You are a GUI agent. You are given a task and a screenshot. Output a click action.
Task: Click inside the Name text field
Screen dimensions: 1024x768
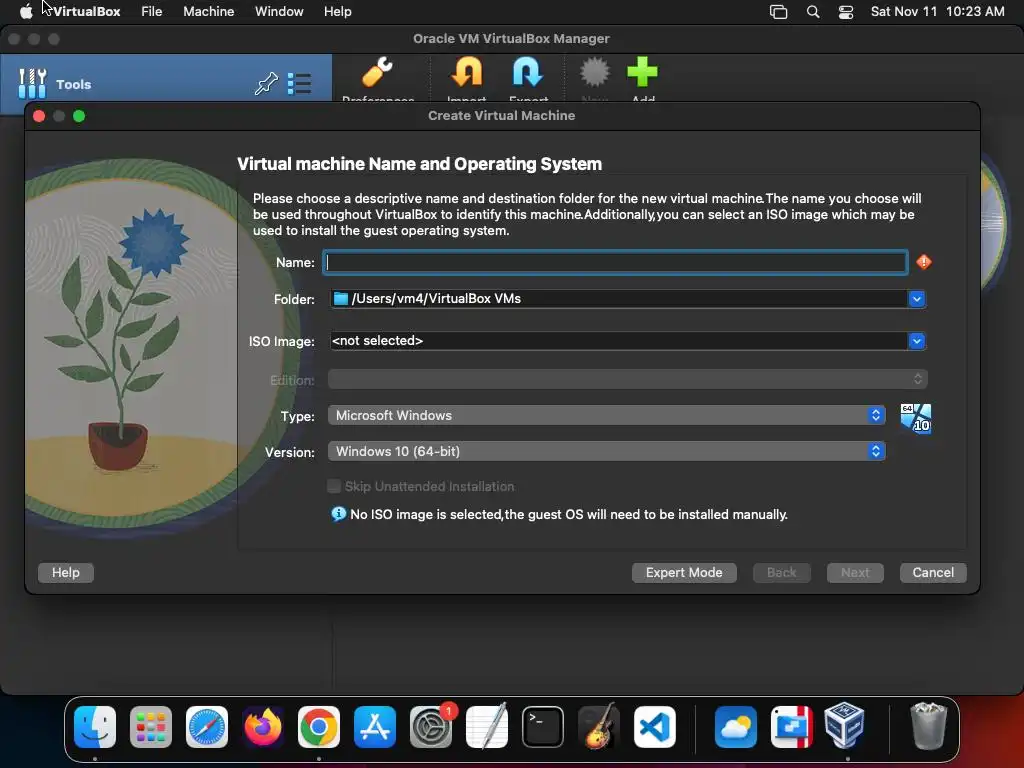[x=615, y=263]
